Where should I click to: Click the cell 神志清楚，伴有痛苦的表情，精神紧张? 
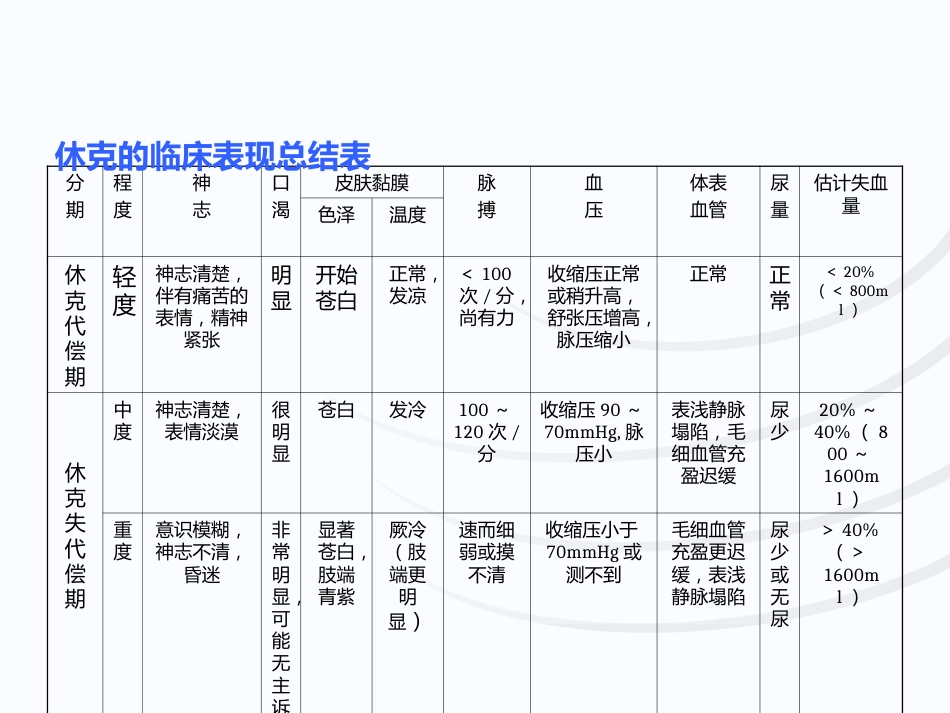(202, 325)
